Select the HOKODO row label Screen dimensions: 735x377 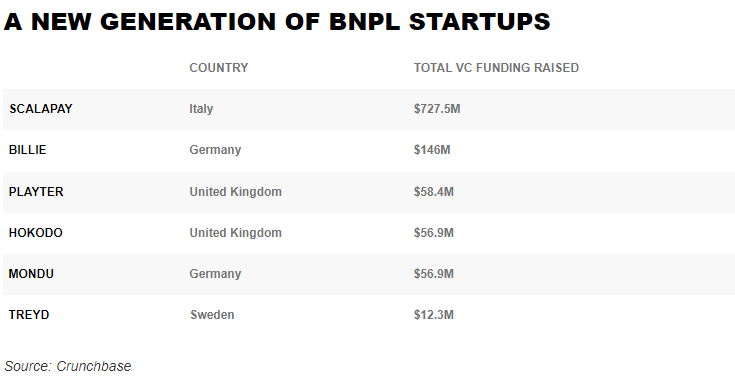point(36,233)
